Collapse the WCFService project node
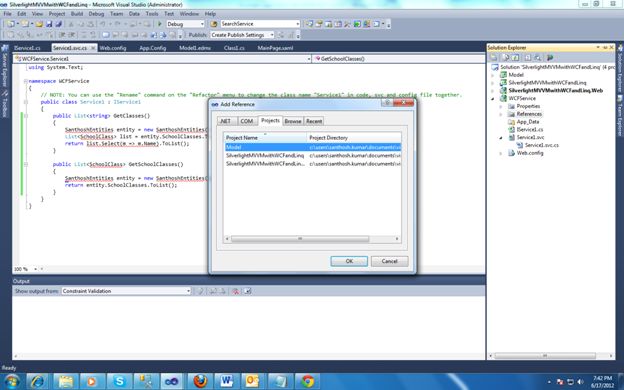624x390 pixels. point(493,98)
